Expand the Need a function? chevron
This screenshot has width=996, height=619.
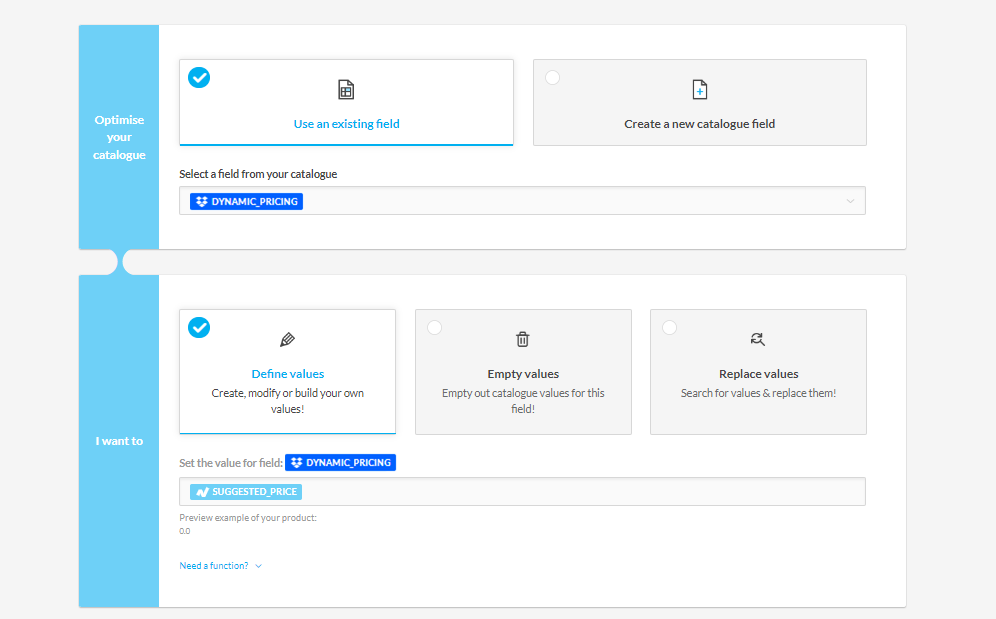point(259,566)
